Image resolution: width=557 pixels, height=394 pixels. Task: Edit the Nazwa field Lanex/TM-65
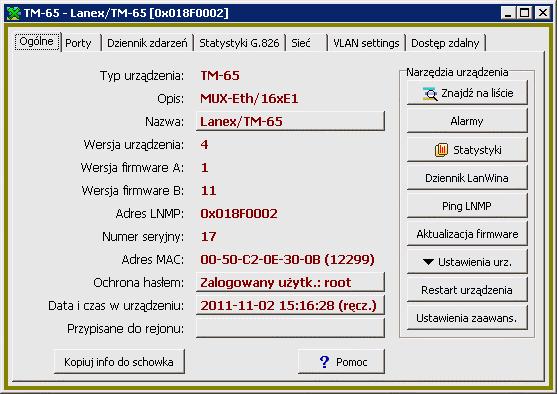(x=290, y=121)
